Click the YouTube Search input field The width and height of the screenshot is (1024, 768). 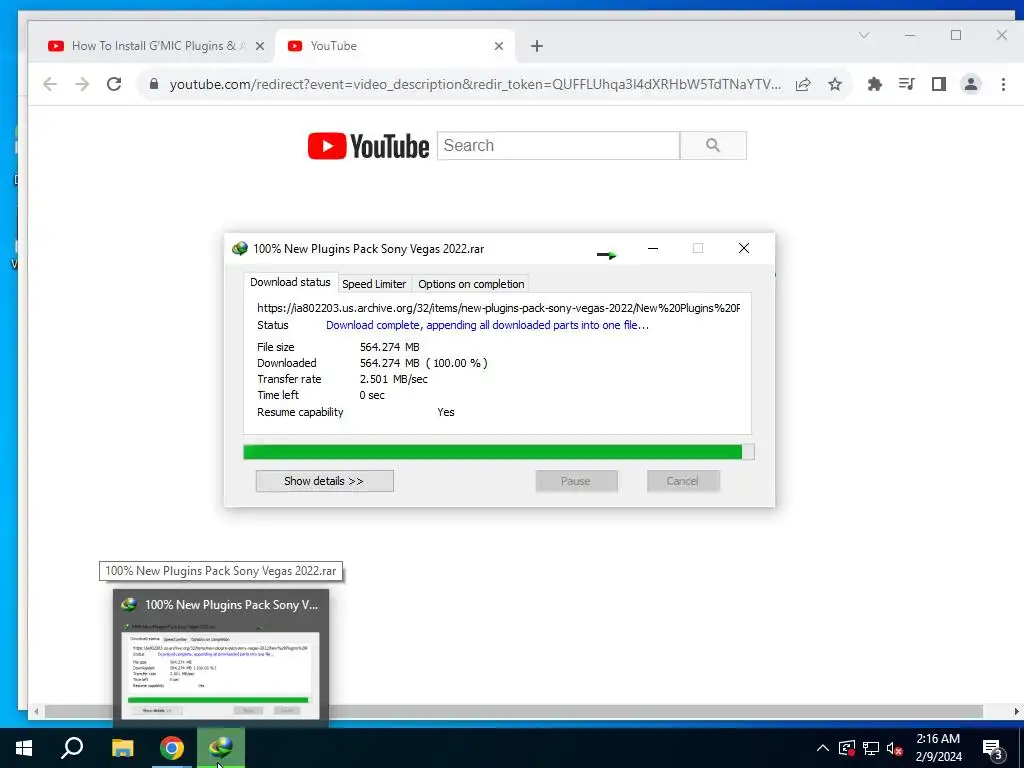(558, 146)
